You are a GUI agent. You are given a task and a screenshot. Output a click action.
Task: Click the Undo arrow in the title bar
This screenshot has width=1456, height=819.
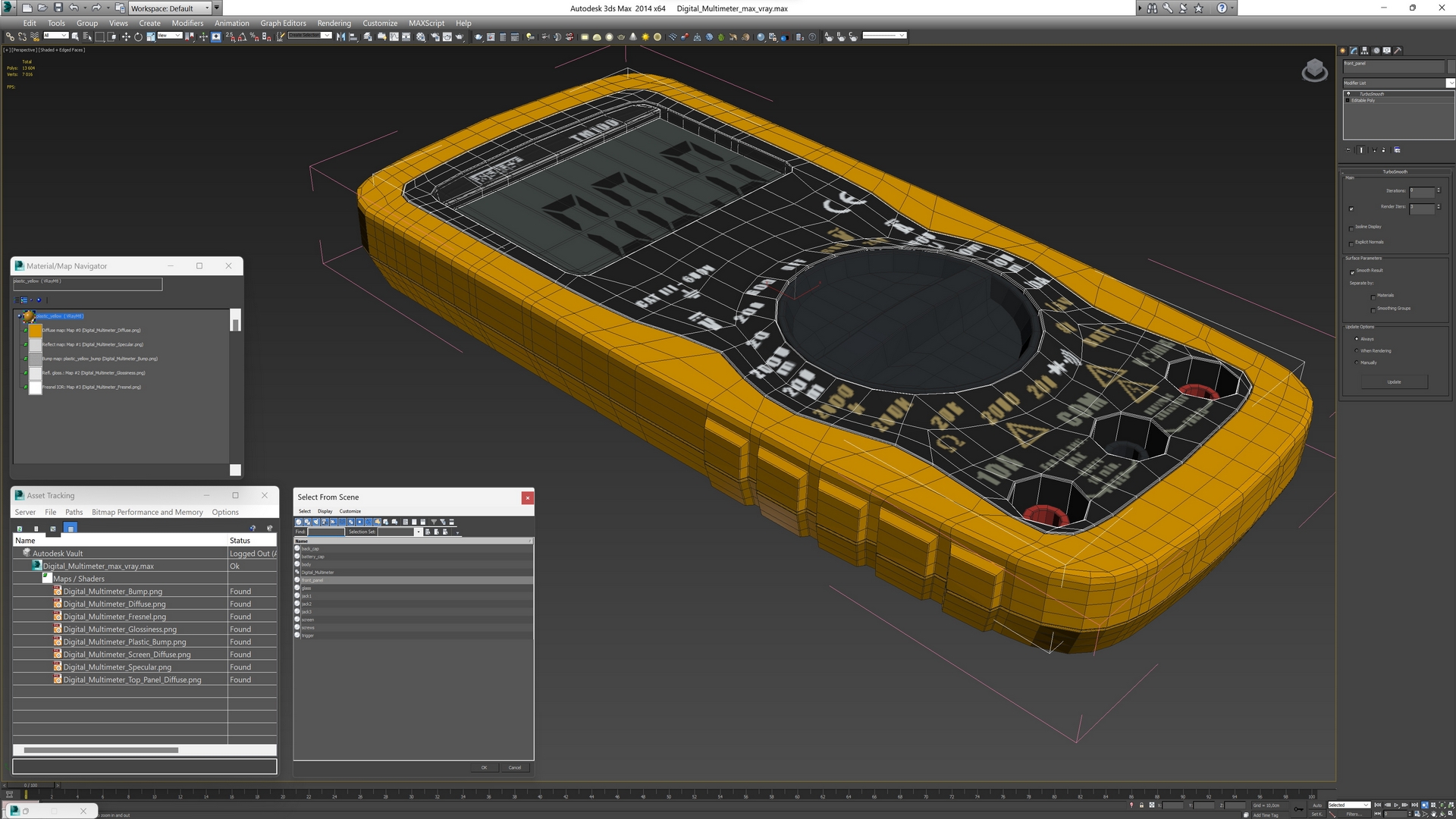(x=74, y=8)
